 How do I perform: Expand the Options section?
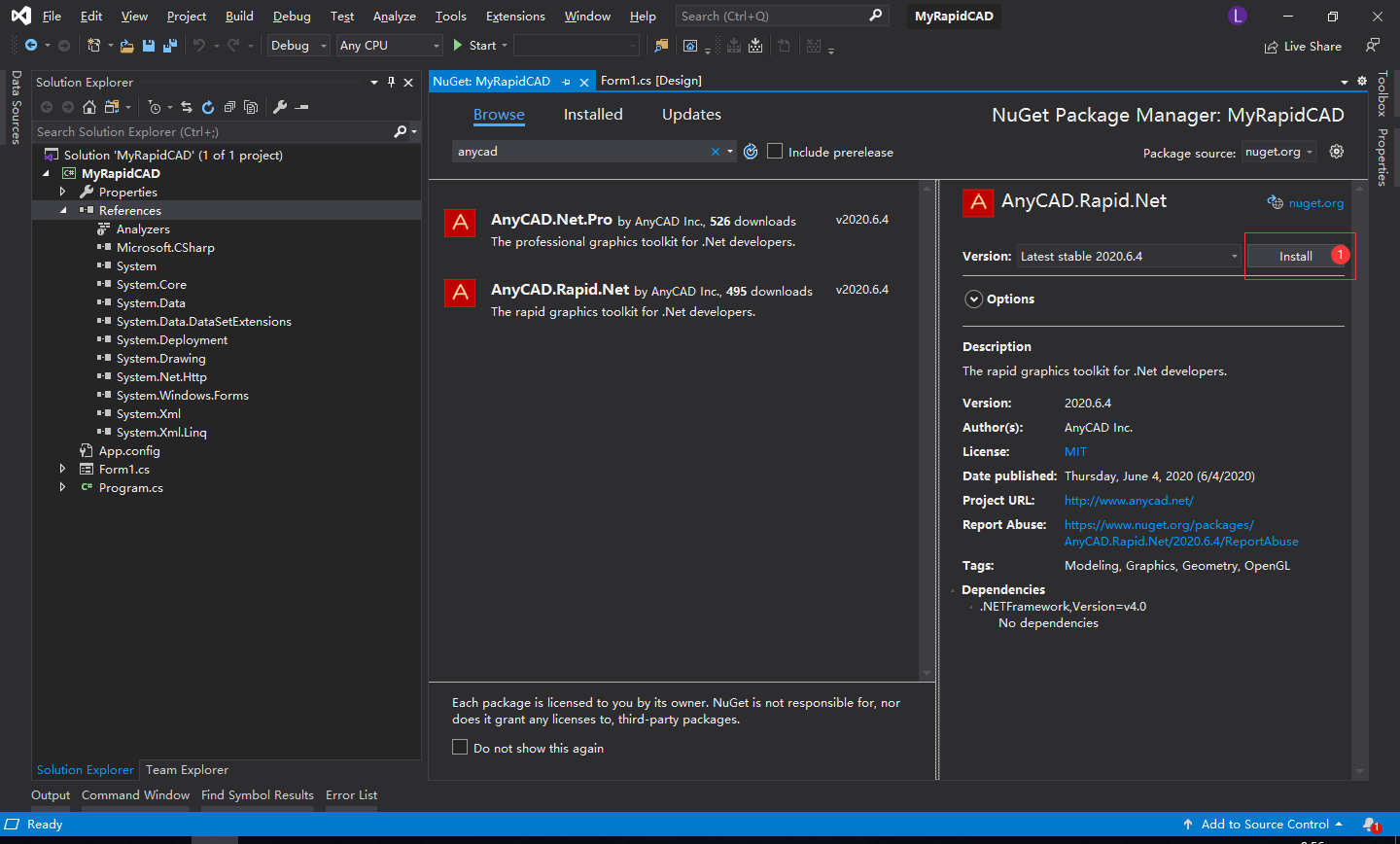[973, 299]
